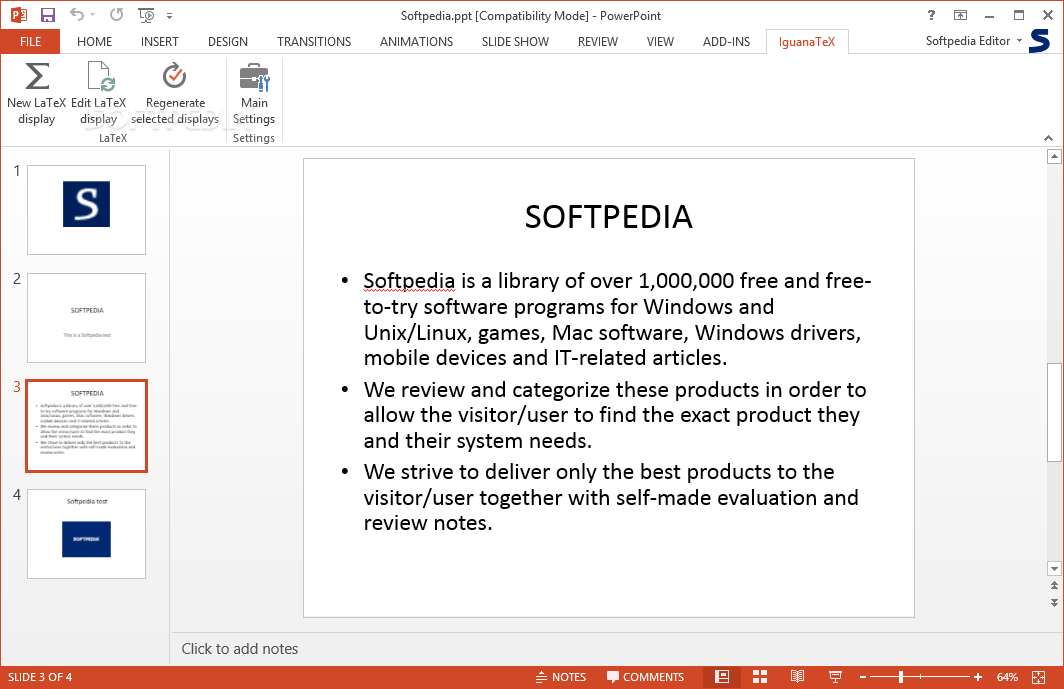Undo the last action
Screen dimensions: 1064x689
pos(77,15)
